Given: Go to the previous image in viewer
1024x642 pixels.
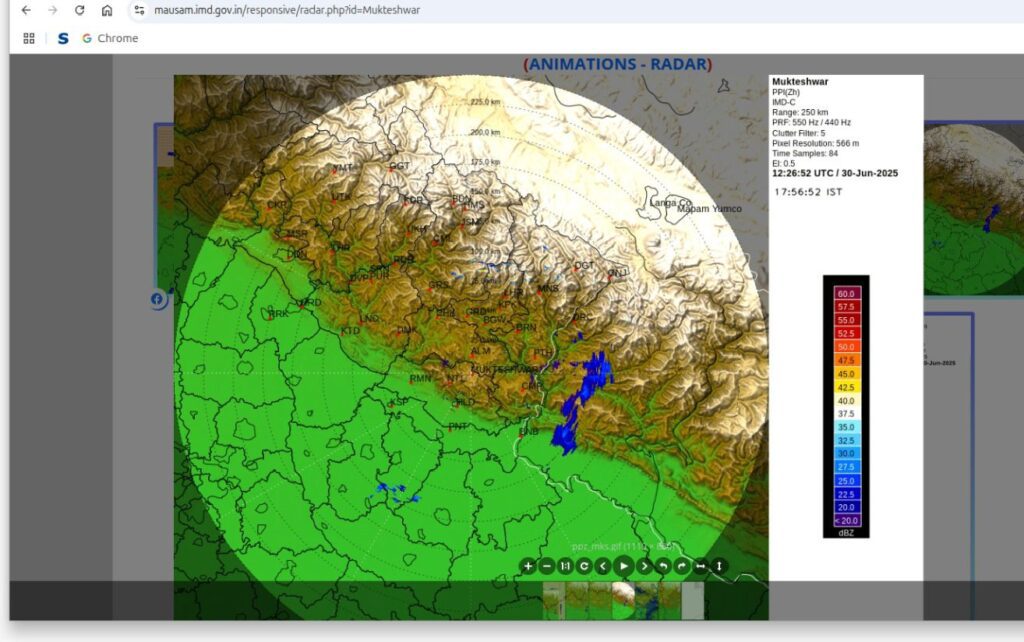Looking at the screenshot, I should coord(603,566).
